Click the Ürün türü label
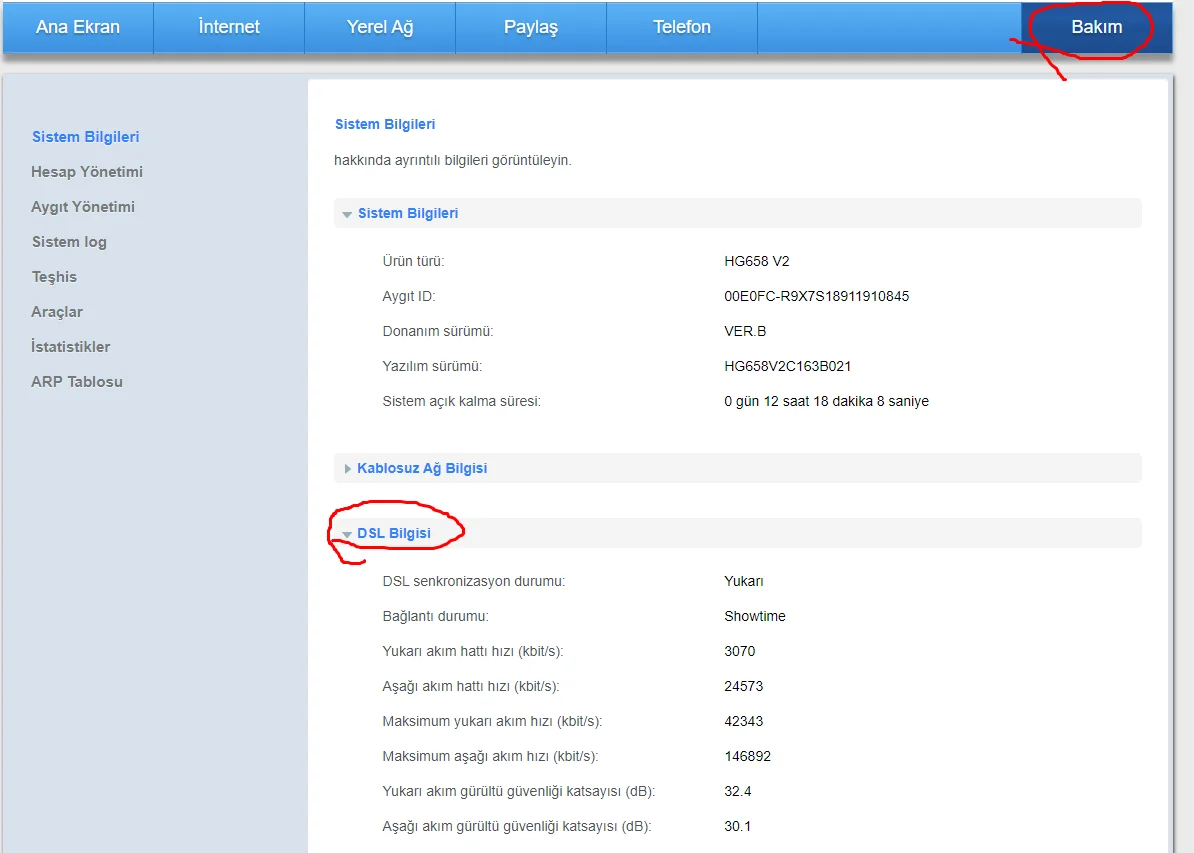Screen dimensions: 1194x853 (x=413, y=261)
